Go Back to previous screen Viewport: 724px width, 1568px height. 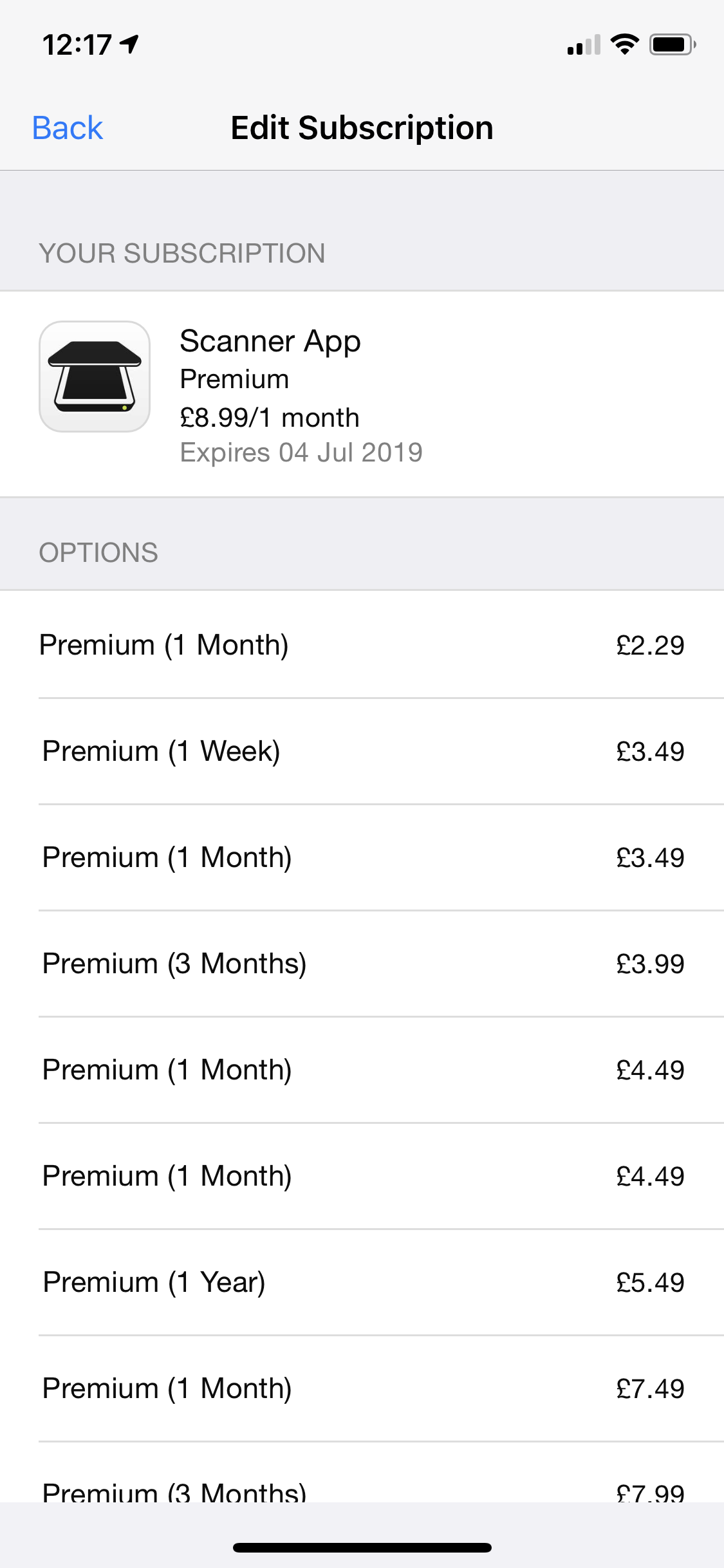(68, 128)
